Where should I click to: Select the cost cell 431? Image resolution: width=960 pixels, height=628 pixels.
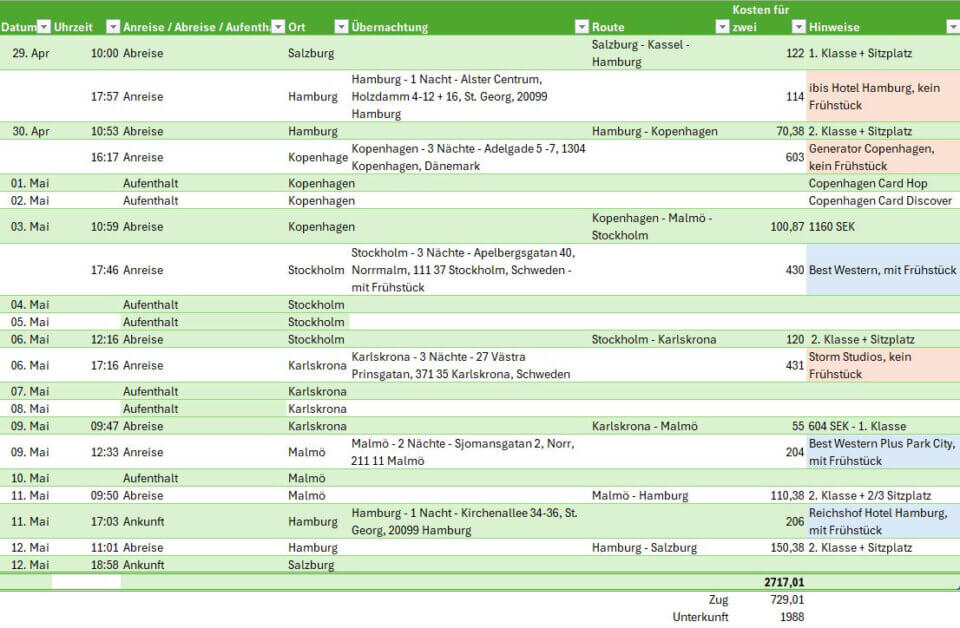click(x=768, y=365)
